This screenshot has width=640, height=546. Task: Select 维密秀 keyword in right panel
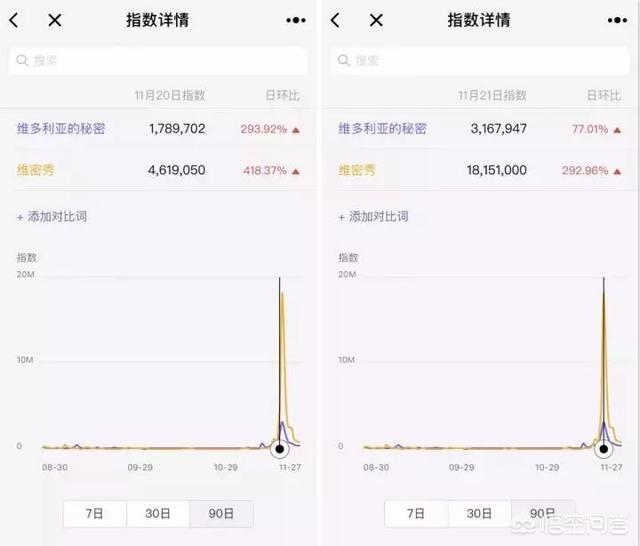coord(357,170)
